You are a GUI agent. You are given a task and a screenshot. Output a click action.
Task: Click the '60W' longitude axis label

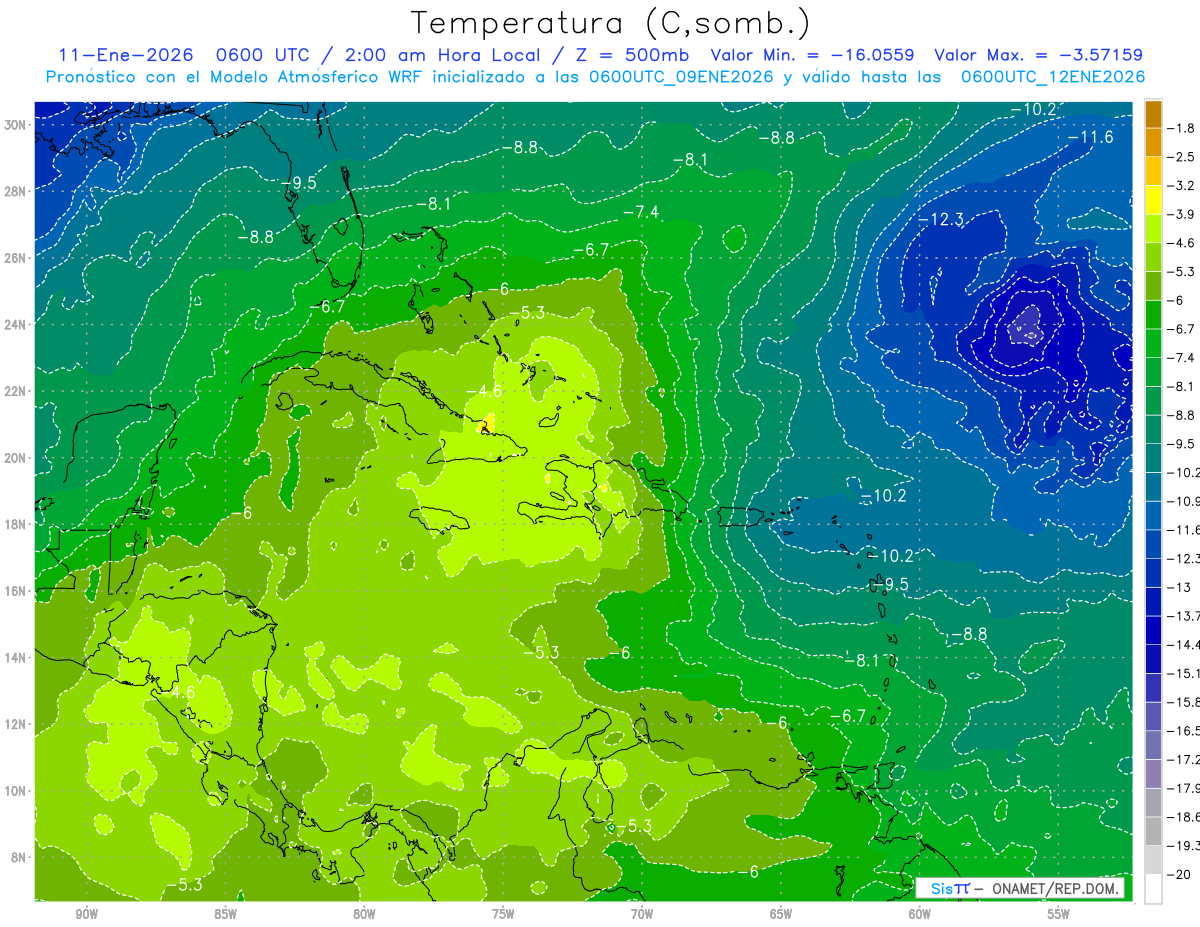tap(920, 914)
